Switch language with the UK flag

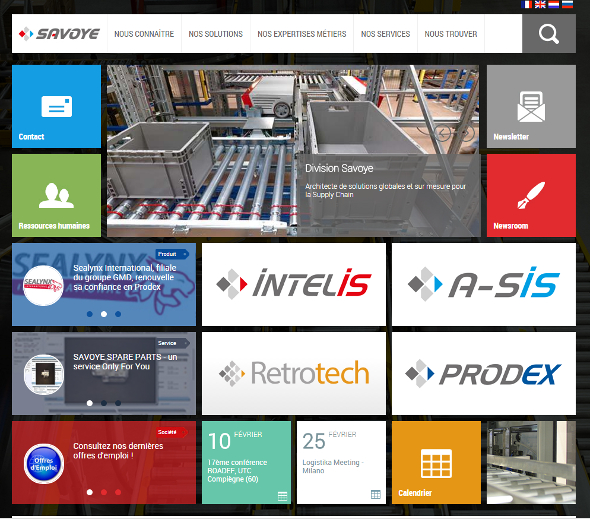click(540, 4)
